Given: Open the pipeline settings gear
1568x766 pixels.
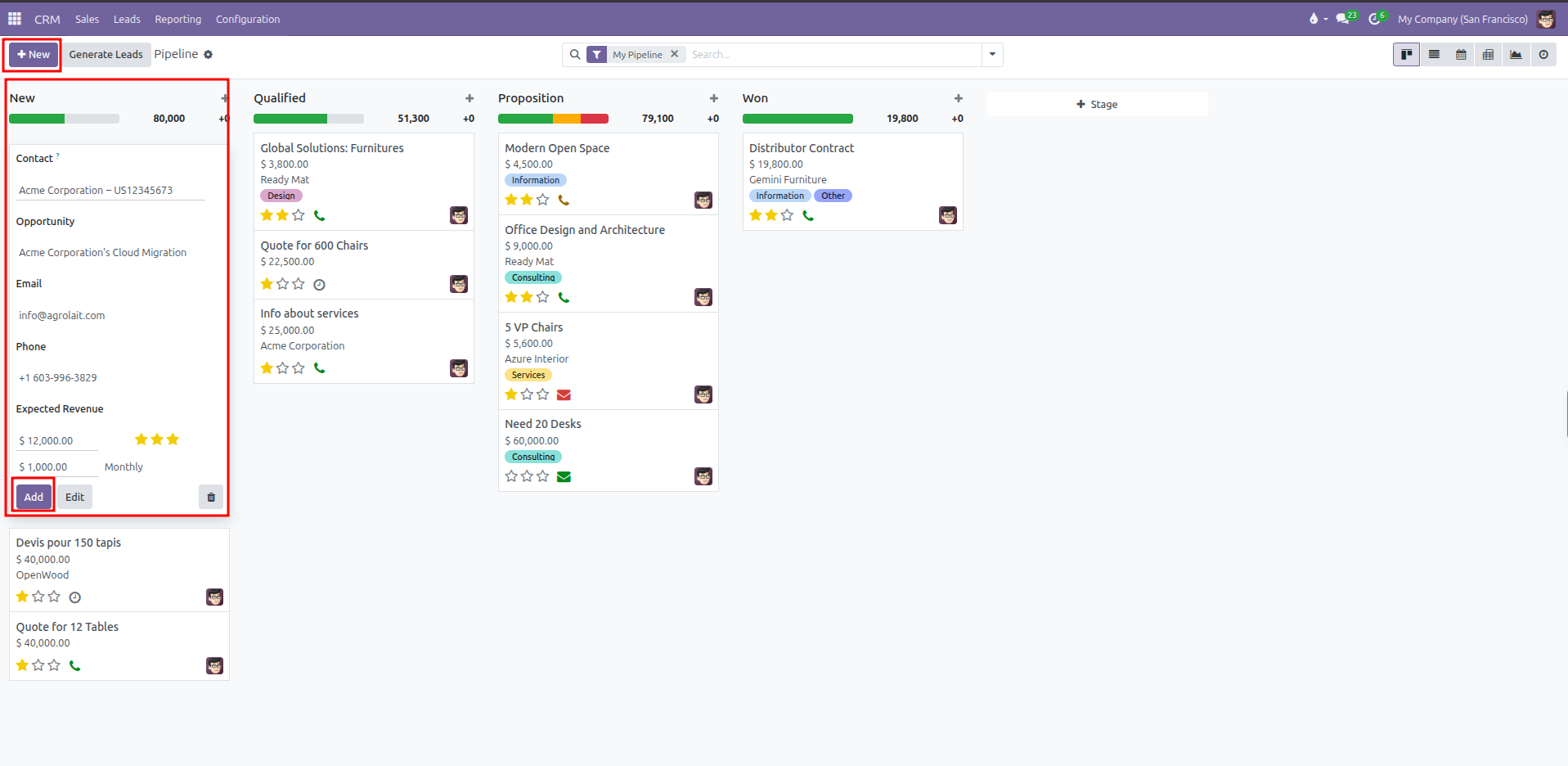Looking at the screenshot, I should (x=209, y=55).
